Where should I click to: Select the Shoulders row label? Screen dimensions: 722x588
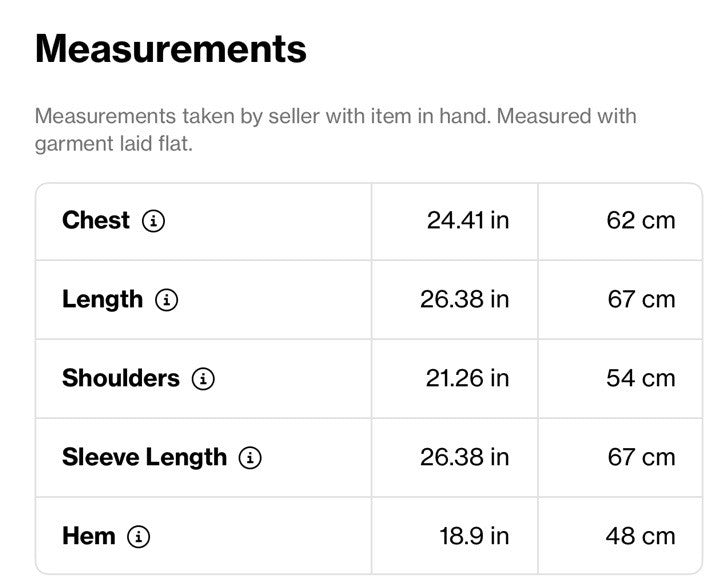click(x=121, y=378)
